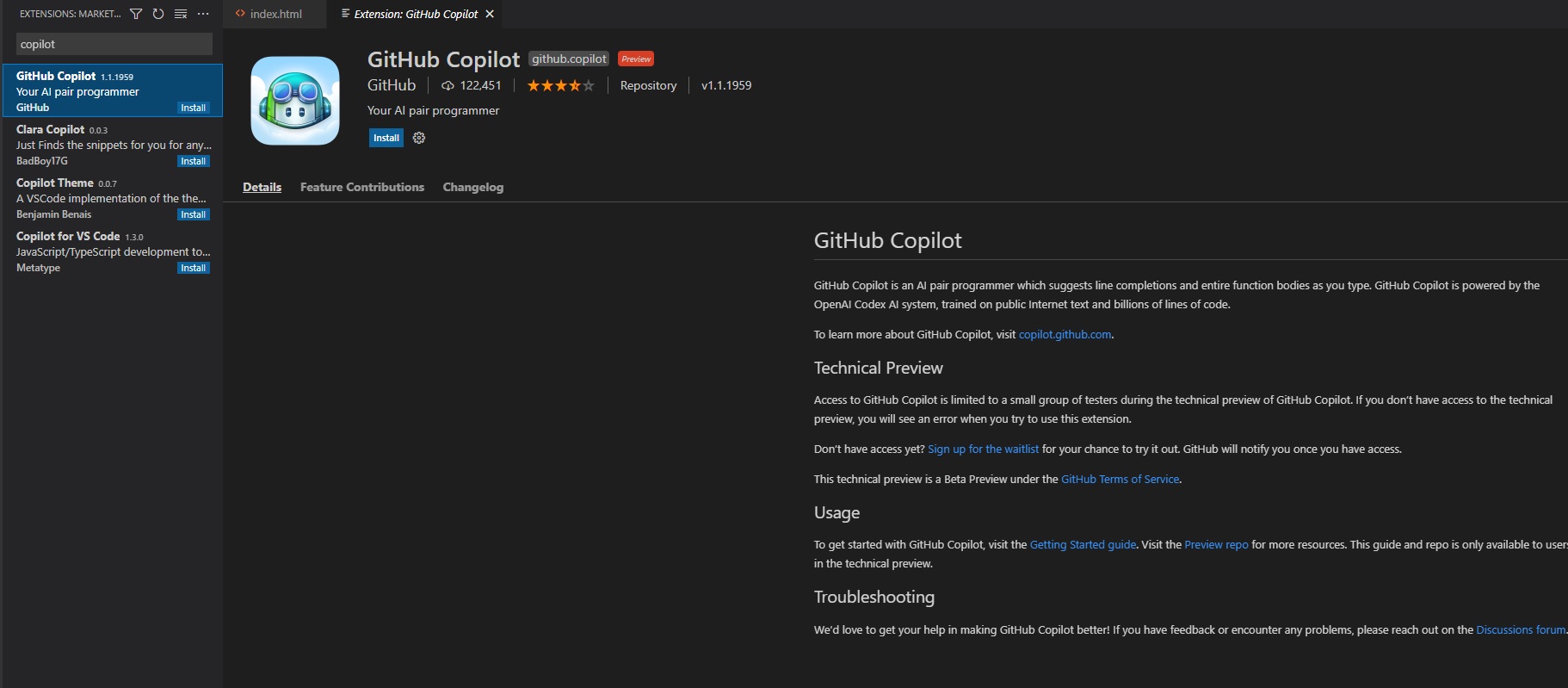Install the Copilot Theme extension
Viewport: 1568px width, 688px height.
[193, 214]
